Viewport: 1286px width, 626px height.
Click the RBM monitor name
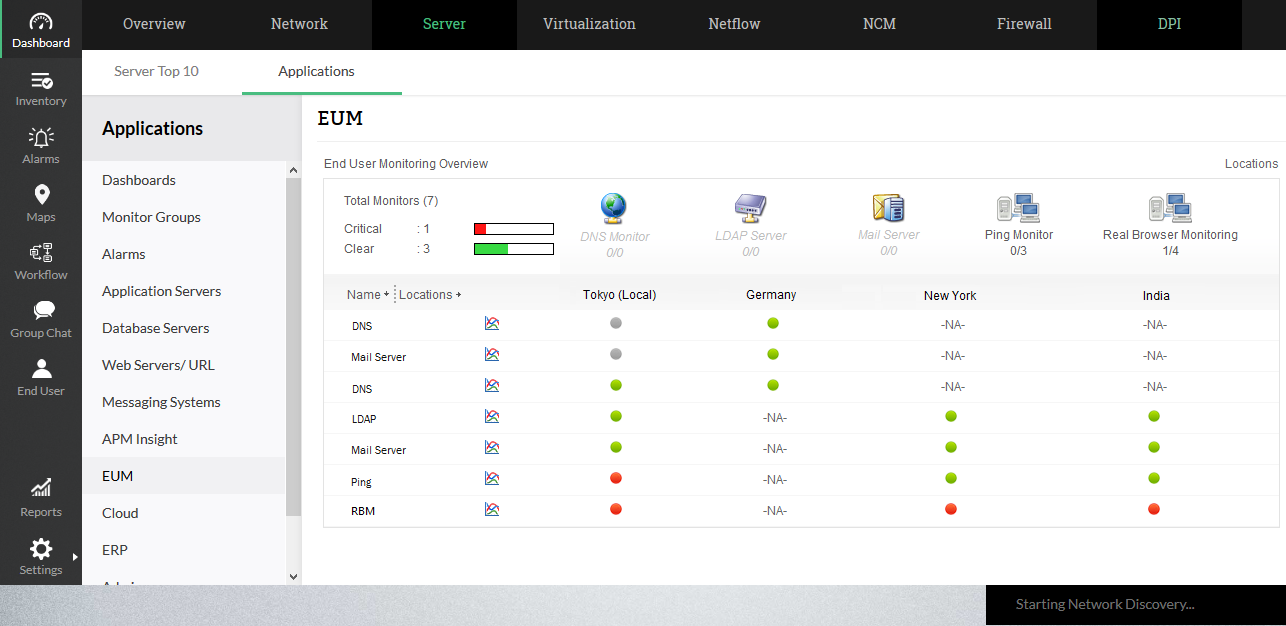pyautogui.click(x=363, y=511)
